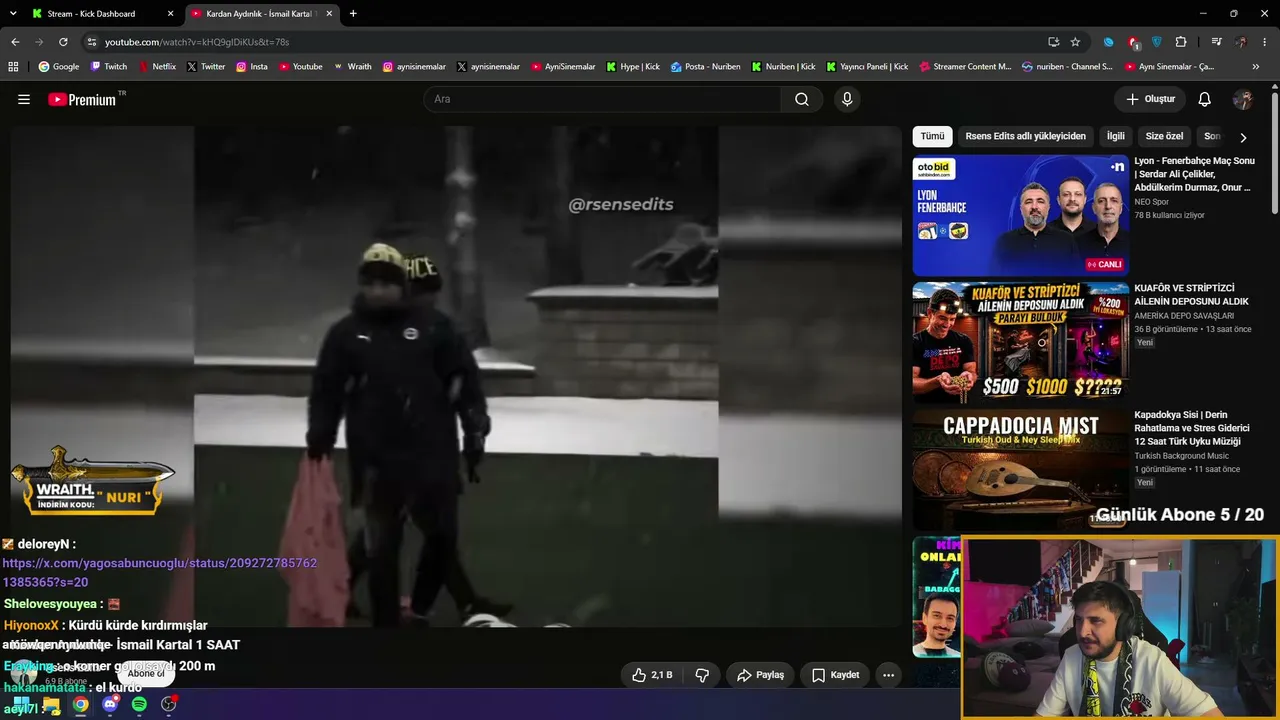This screenshot has height=720, width=1280.
Task: Like the video showing 2,1 B likes
Action: (x=651, y=675)
